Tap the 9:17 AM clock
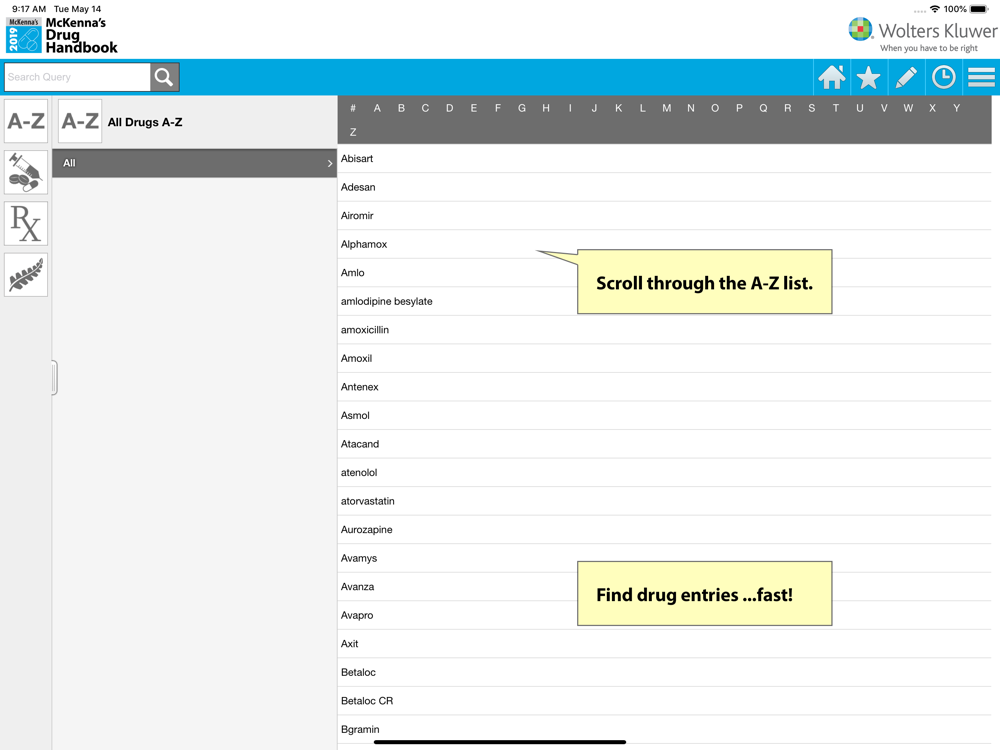Image resolution: width=1000 pixels, height=750 pixels. point(29,9)
